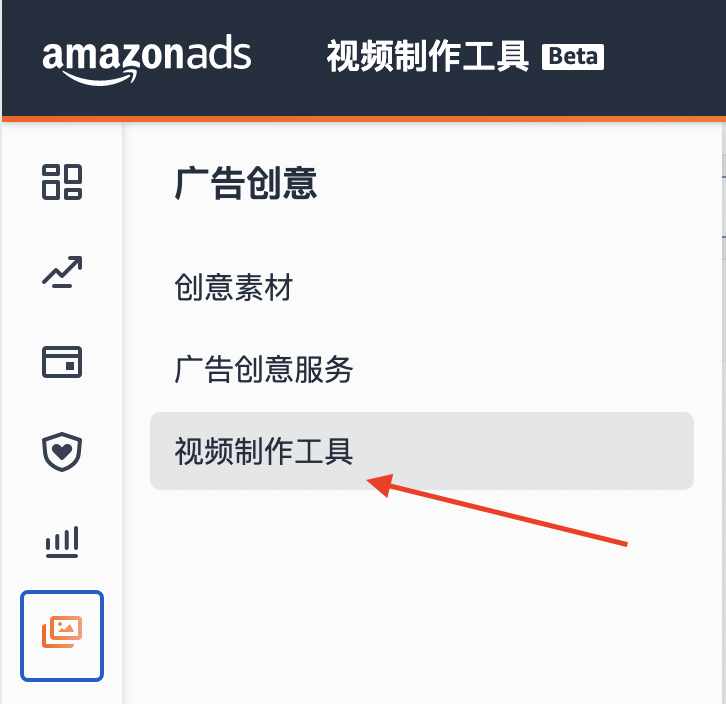This screenshot has width=726, height=704.
Task: Click the header title 视频制作工具
Action: click(x=427, y=57)
